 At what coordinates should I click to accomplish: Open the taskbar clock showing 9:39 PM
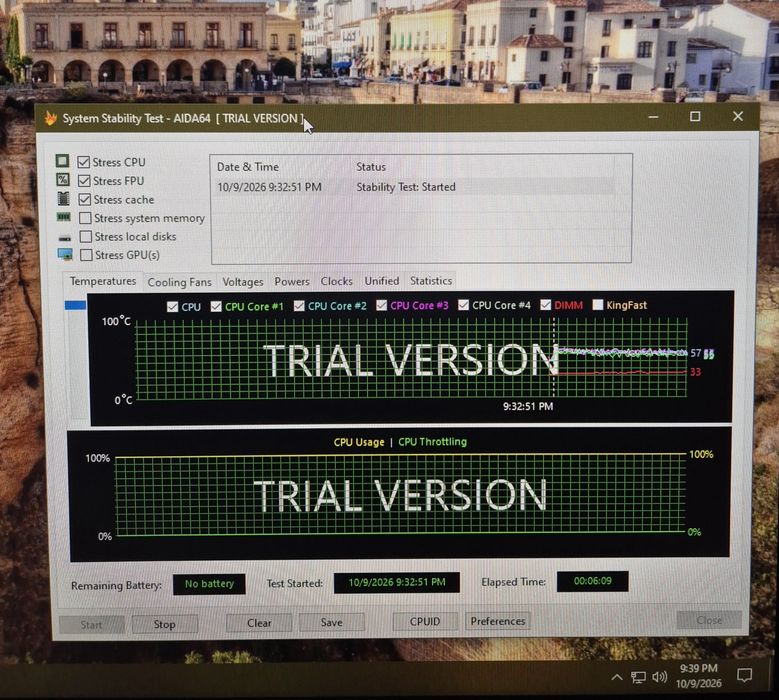click(699, 676)
